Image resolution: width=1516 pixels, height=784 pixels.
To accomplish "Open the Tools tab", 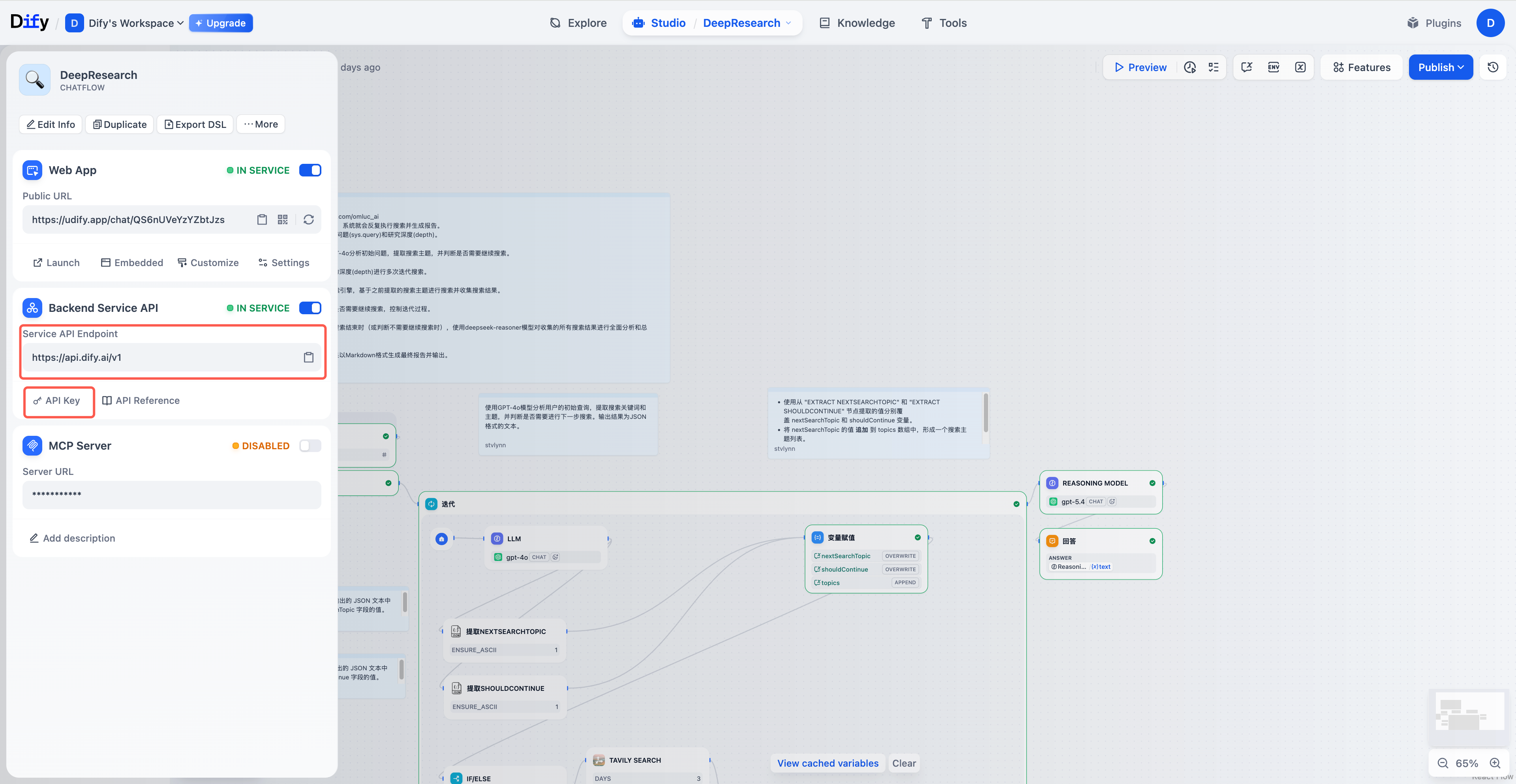I will (944, 23).
